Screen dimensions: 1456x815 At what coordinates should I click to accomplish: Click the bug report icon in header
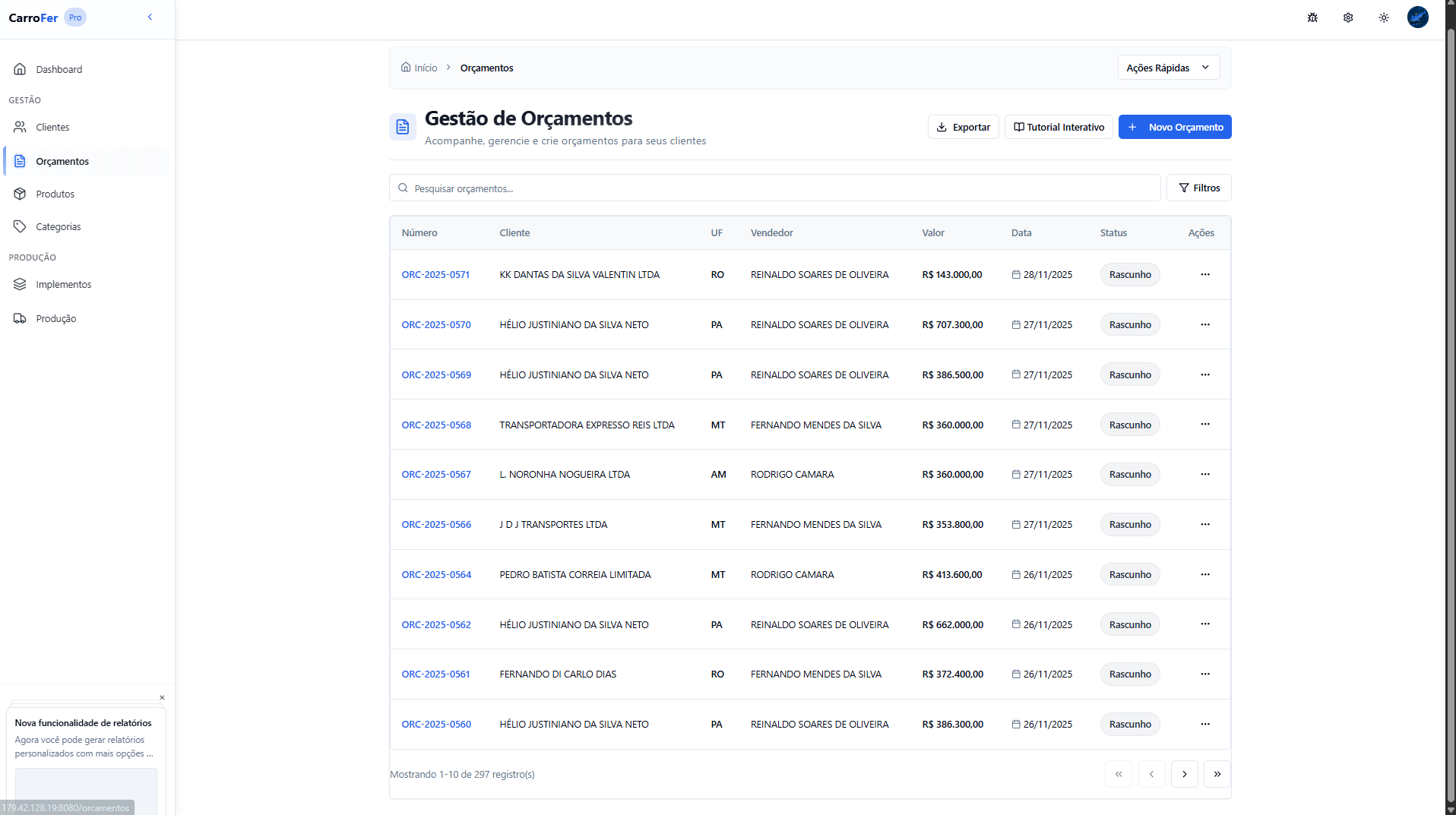point(1312,17)
